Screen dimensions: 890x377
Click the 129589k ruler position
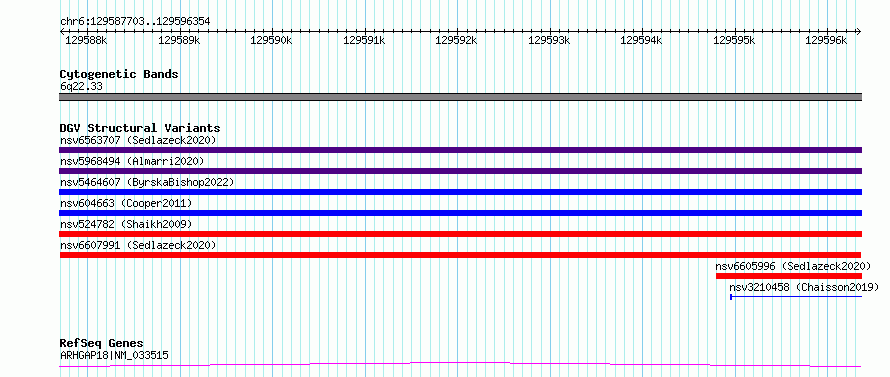[179, 40]
